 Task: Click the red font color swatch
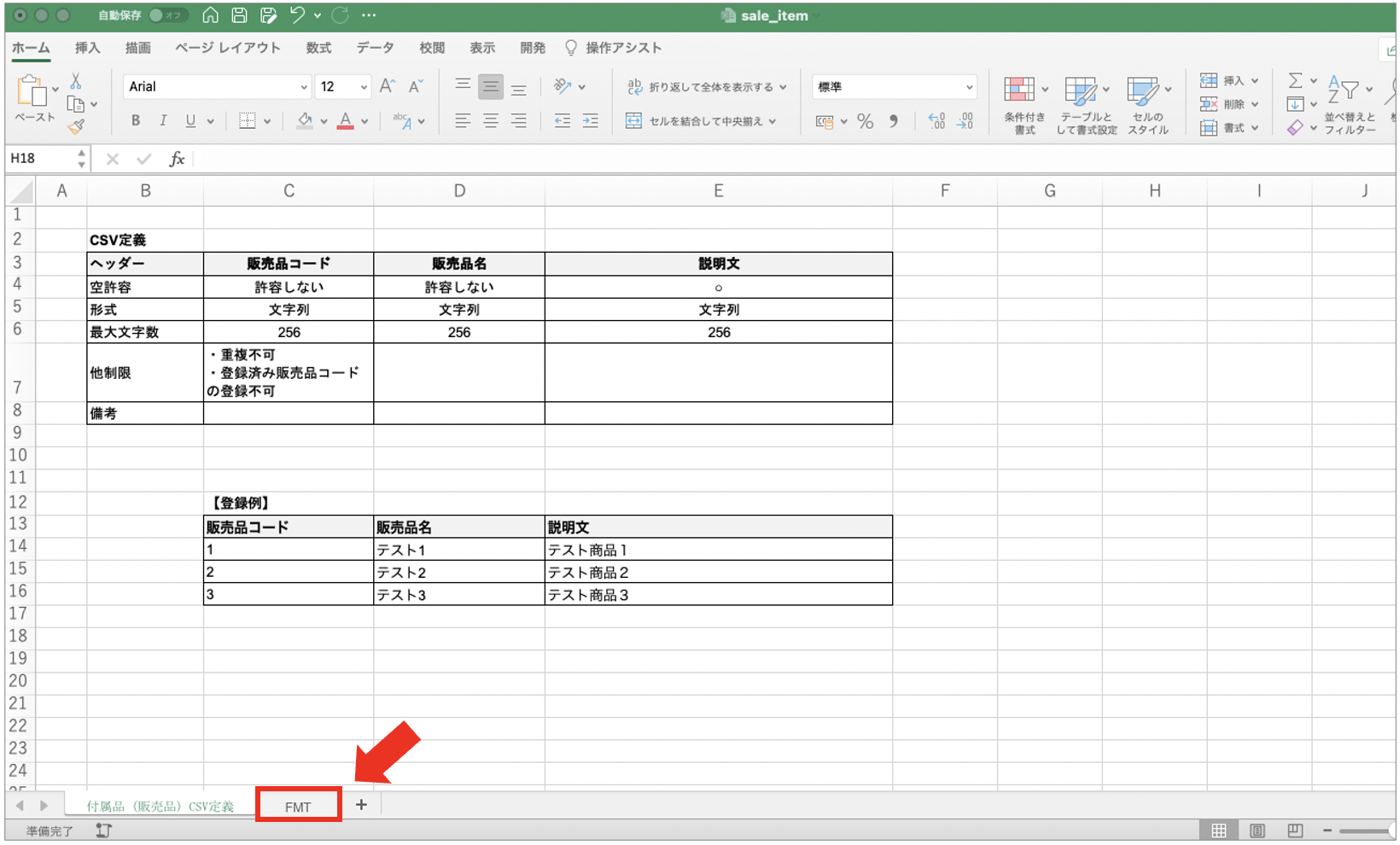pyautogui.click(x=345, y=121)
